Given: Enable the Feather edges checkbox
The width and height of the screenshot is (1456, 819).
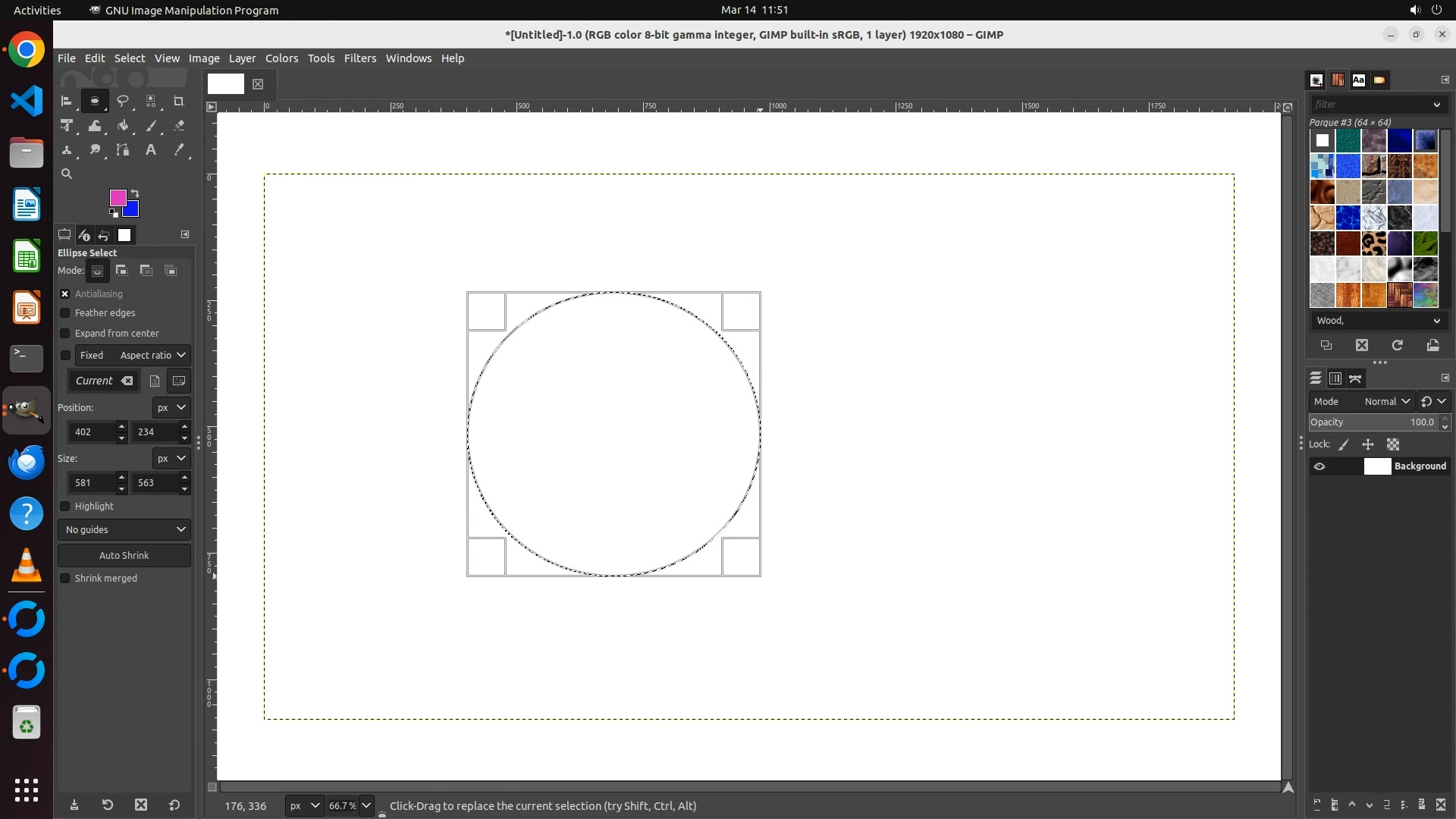Looking at the screenshot, I should click(x=65, y=313).
